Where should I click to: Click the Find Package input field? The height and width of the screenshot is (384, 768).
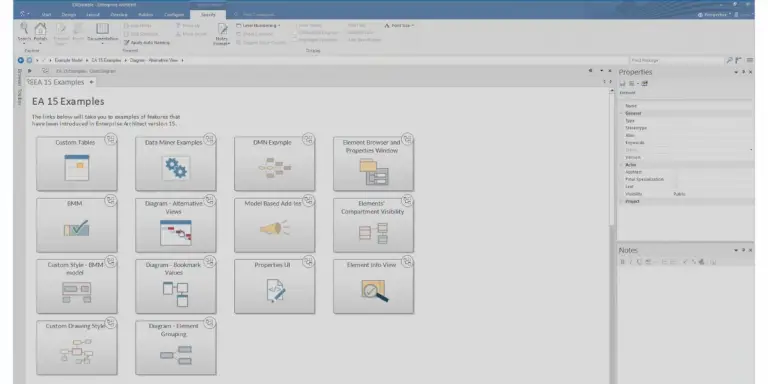coord(676,60)
